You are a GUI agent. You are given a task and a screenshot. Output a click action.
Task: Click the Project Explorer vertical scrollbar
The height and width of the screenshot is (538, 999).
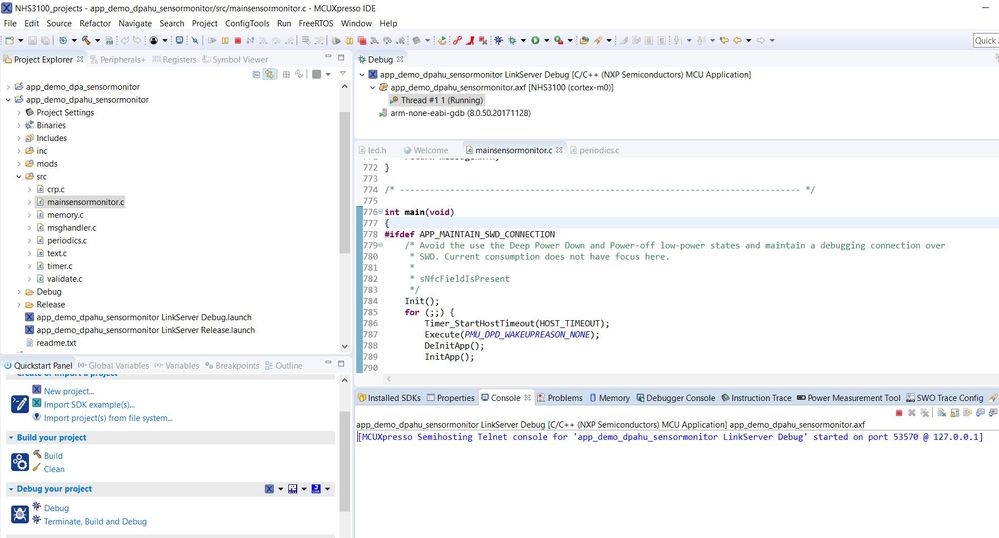[345, 182]
